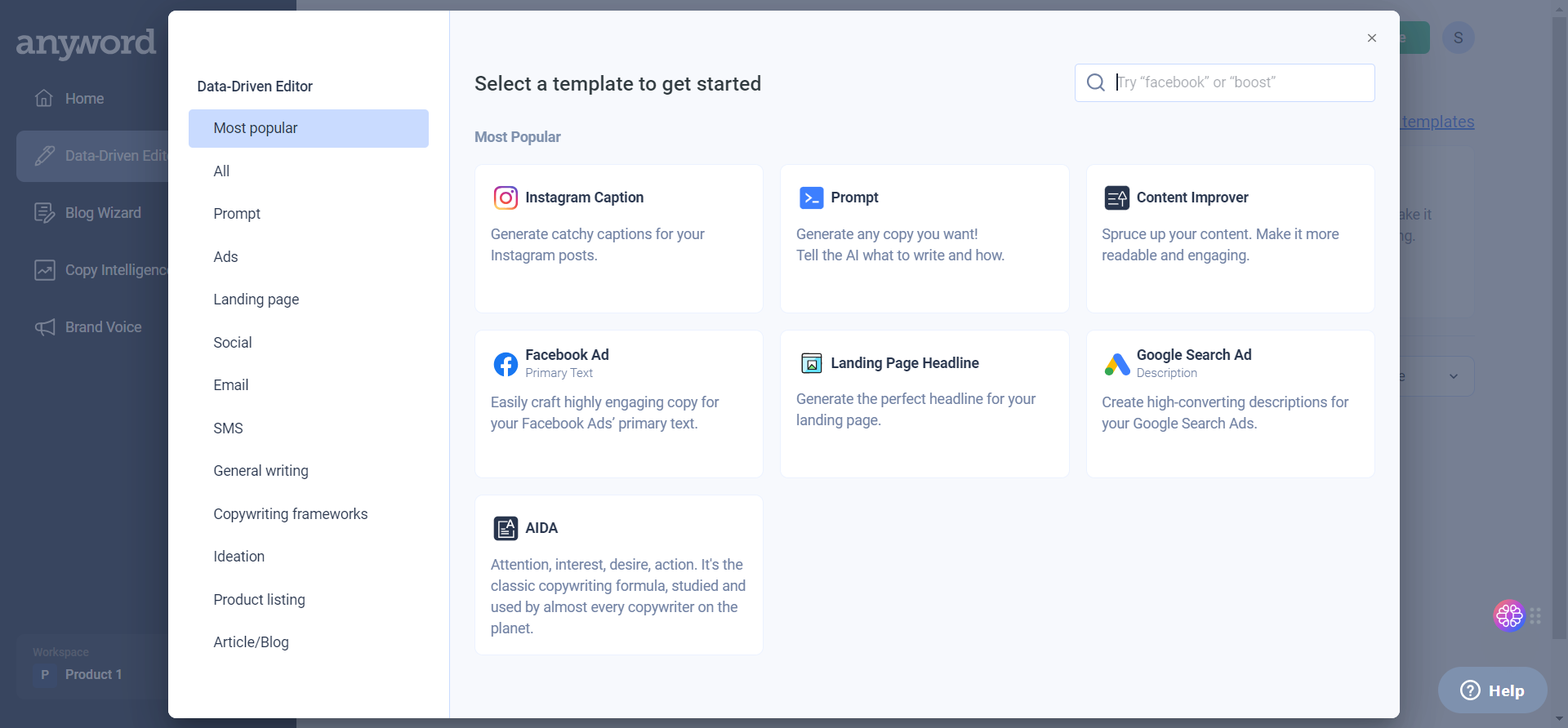Click the page vertical scrollbar
The width and height of the screenshot is (1568, 728).
1560,326
